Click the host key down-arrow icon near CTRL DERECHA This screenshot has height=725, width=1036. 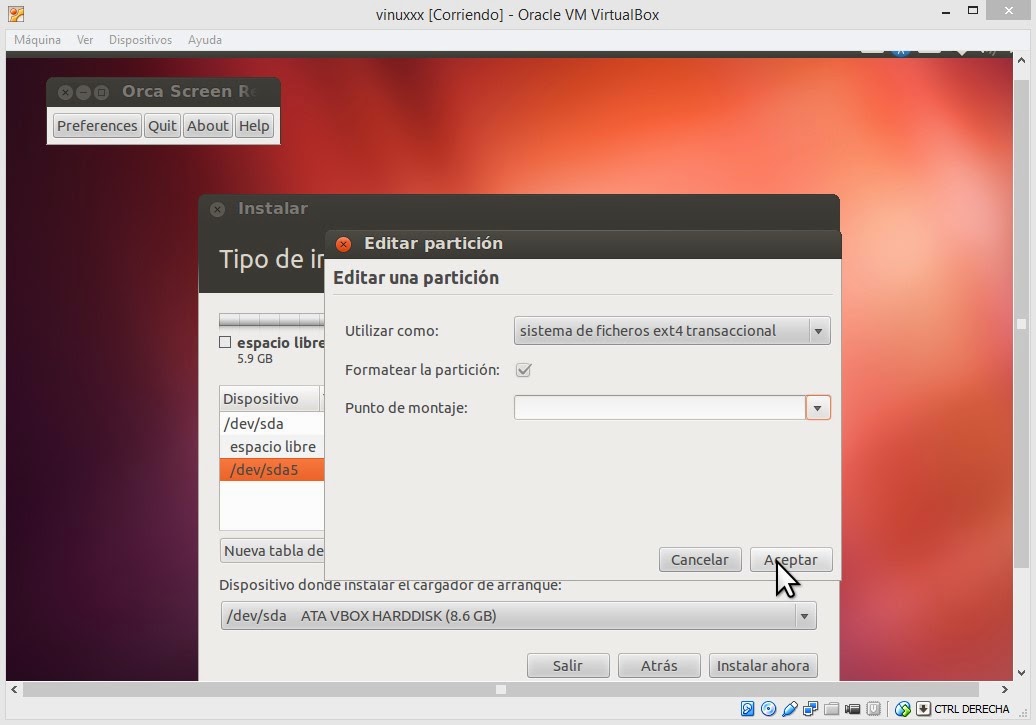coord(923,709)
